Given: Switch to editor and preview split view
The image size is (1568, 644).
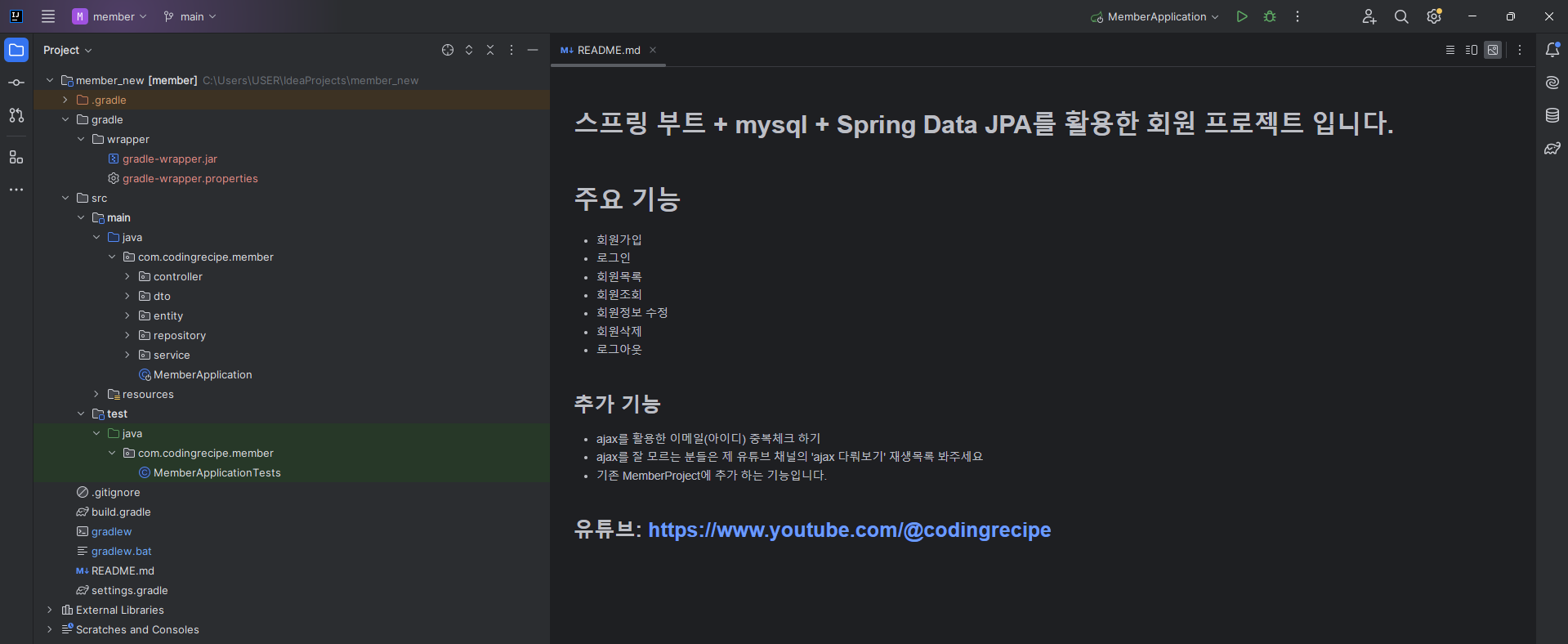Looking at the screenshot, I should [1472, 50].
